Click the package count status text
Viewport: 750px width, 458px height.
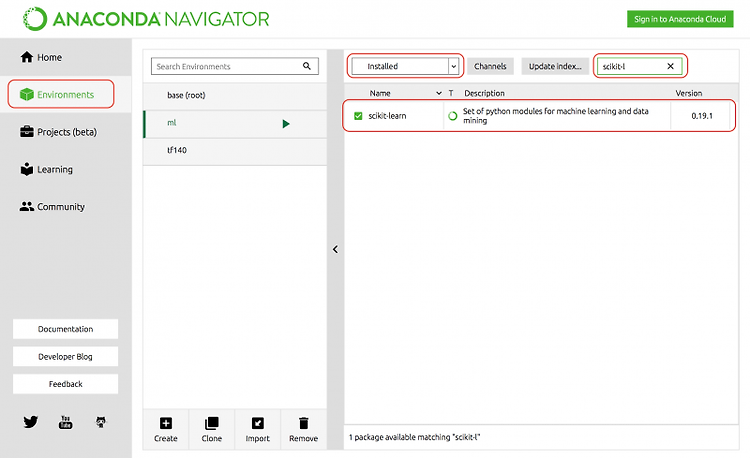click(x=415, y=437)
